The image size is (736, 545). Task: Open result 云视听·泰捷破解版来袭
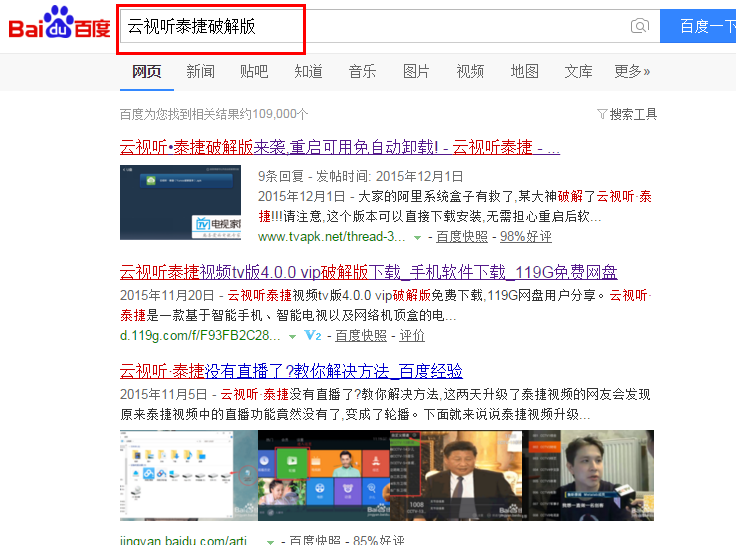(340, 147)
